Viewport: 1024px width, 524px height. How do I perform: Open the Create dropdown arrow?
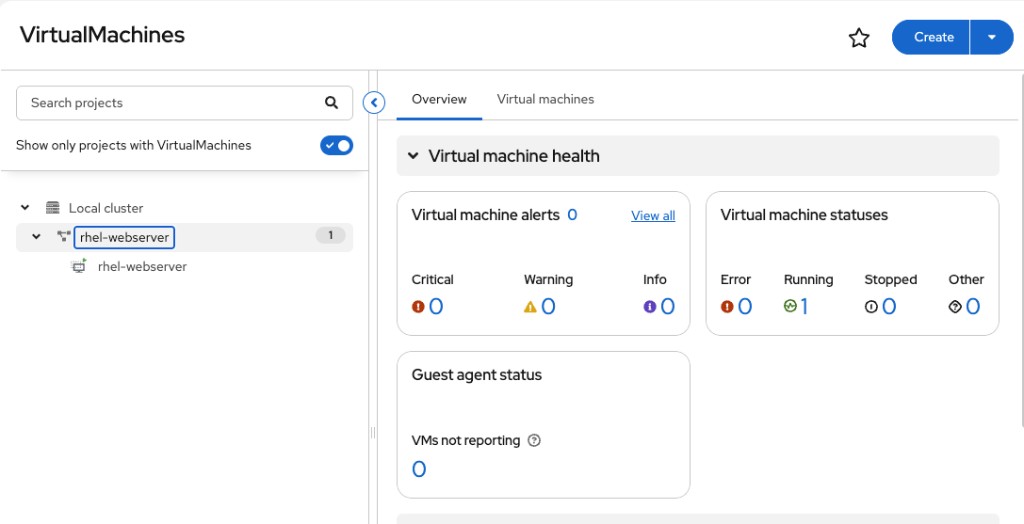[991, 37]
